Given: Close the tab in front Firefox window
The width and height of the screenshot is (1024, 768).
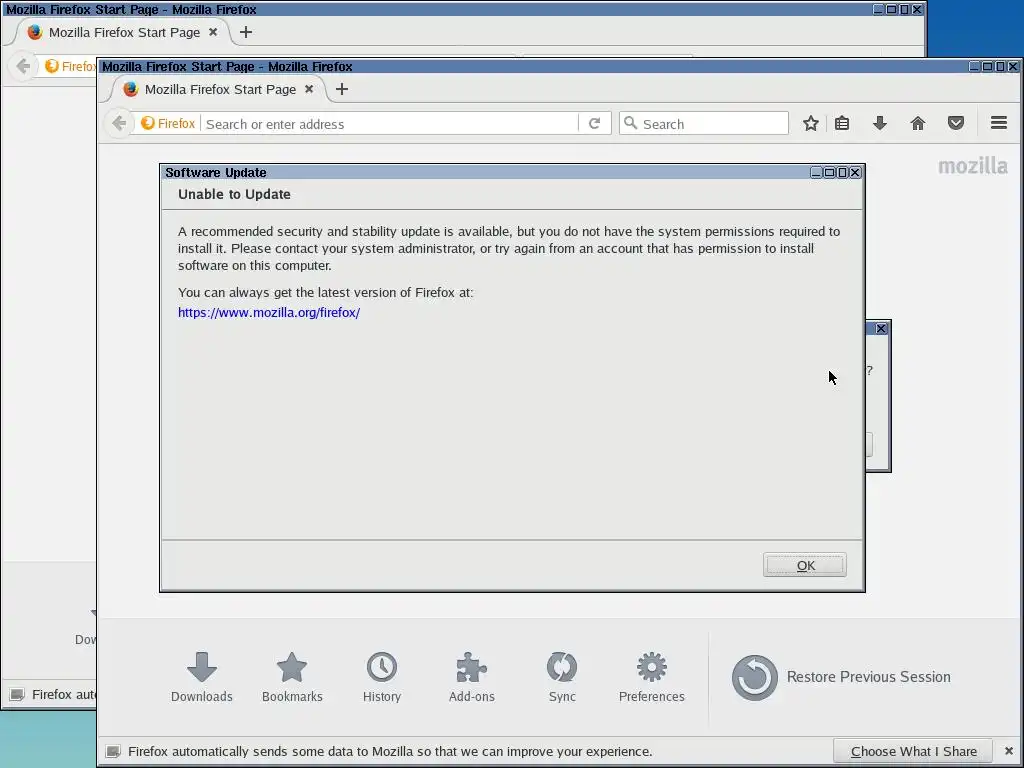Looking at the screenshot, I should [309, 89].
